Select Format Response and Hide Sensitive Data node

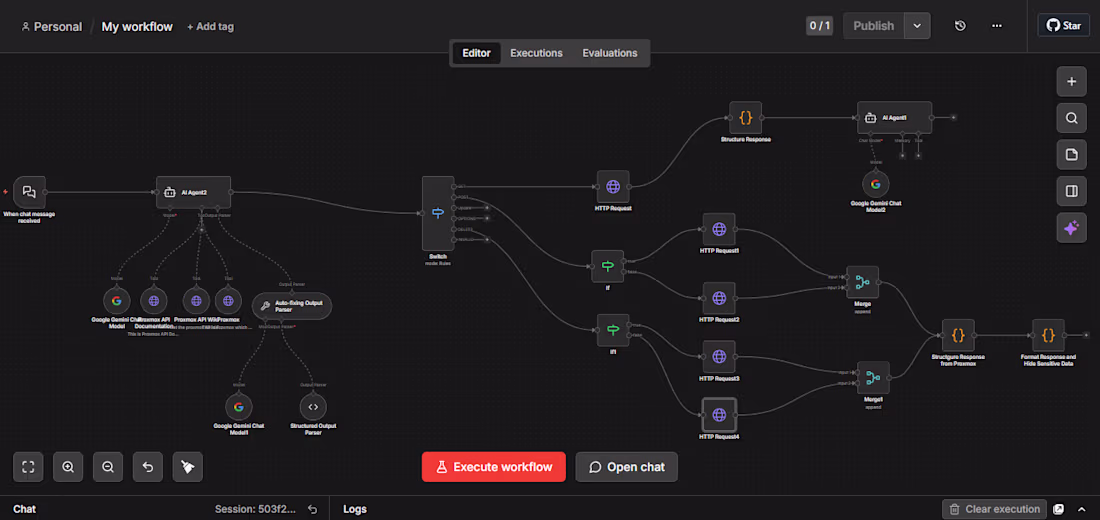coord(1048,335)
